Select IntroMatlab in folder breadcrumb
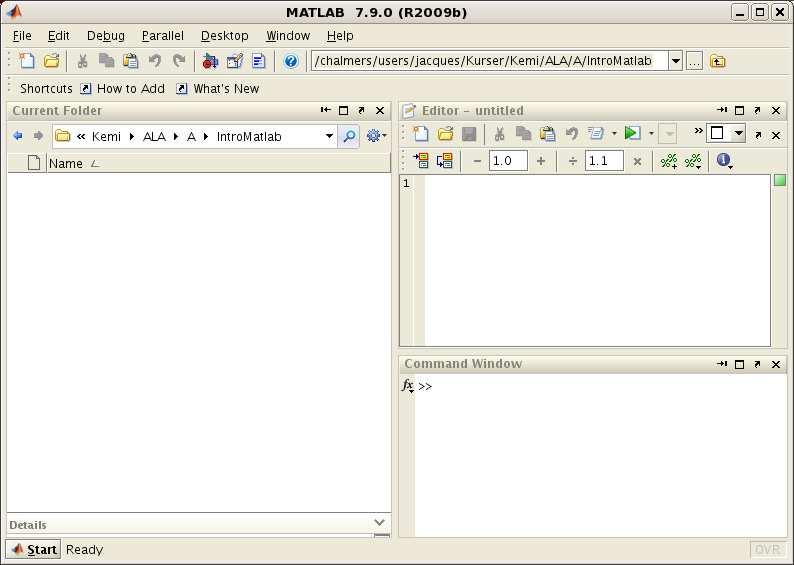This screenshot has height=565, width=794. (249, 137)
